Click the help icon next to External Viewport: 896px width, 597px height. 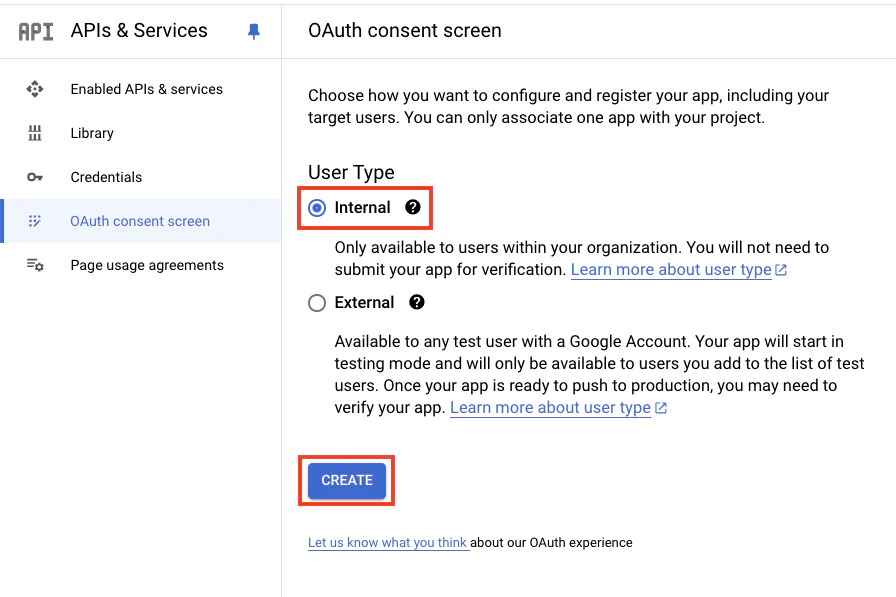[417, 302]
